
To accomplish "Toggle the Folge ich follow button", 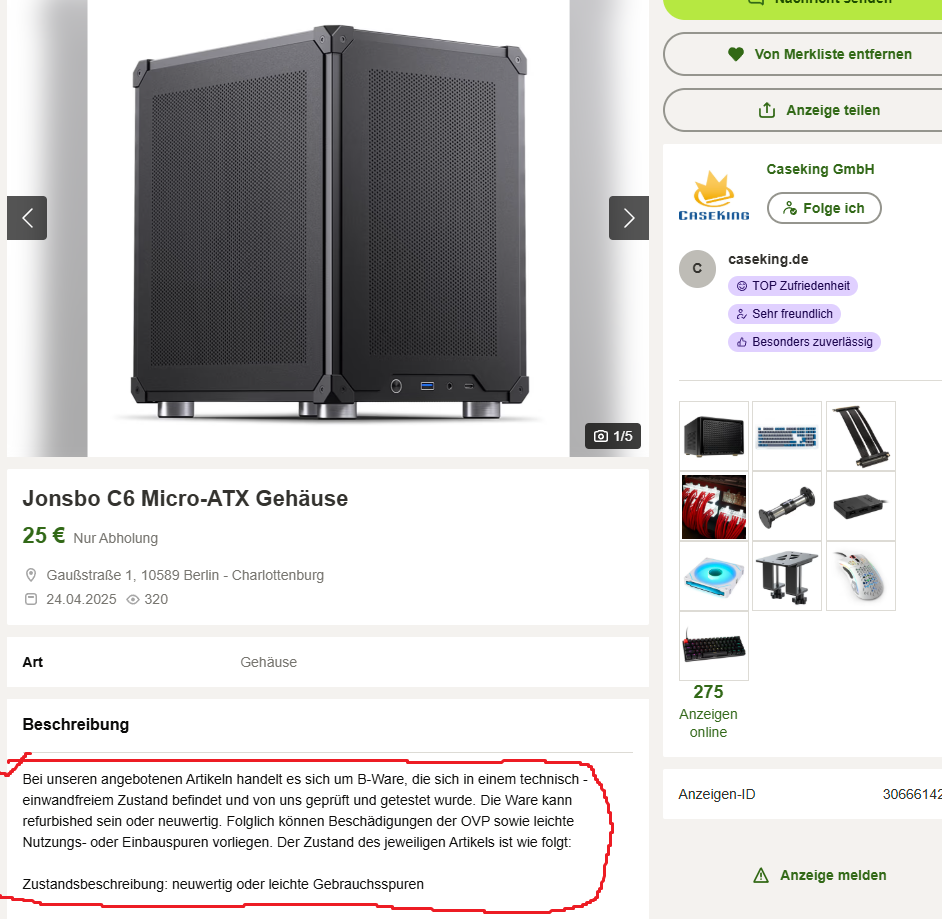I will click(824, 208).
